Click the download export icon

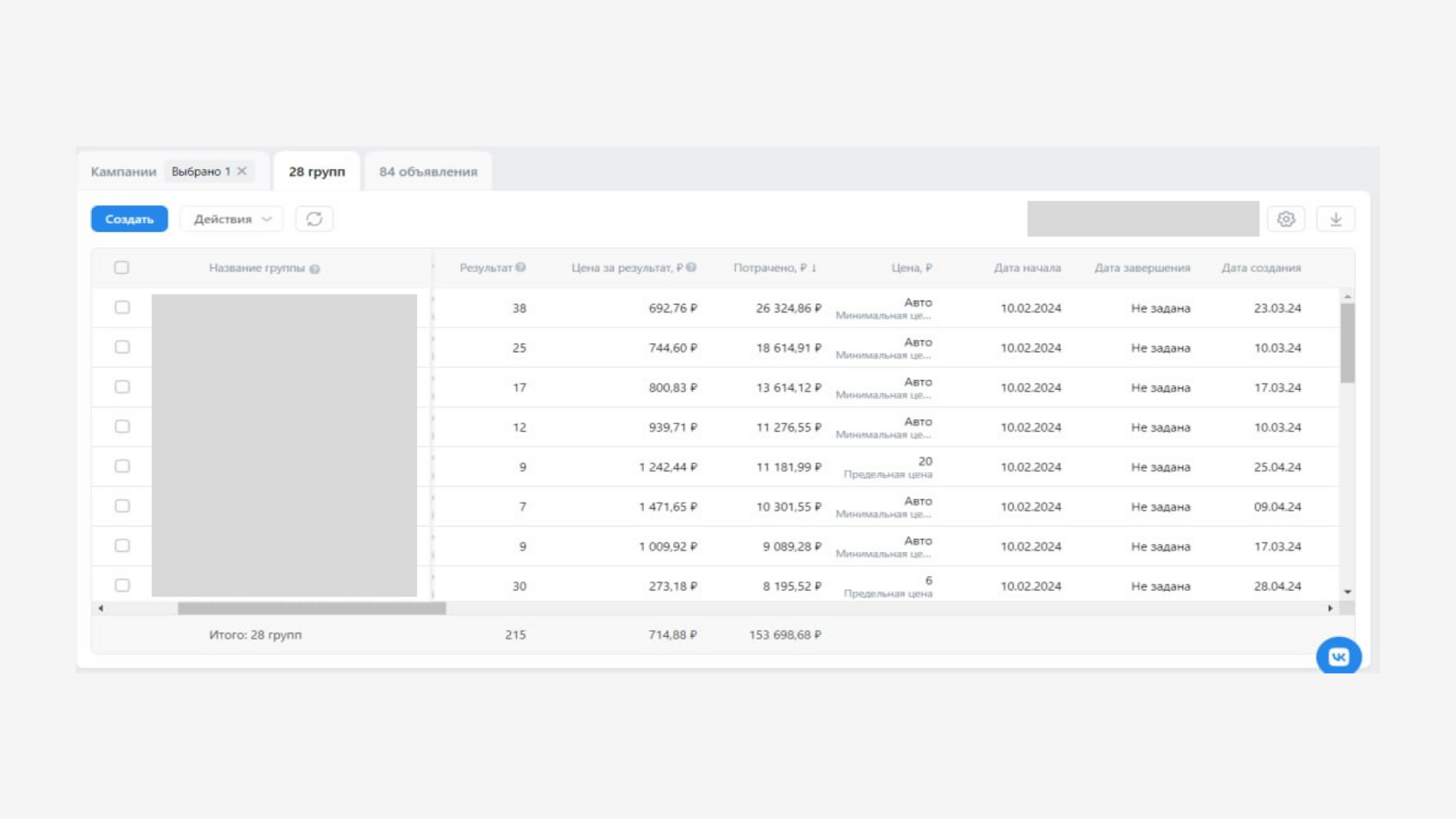pos(1336,219)
